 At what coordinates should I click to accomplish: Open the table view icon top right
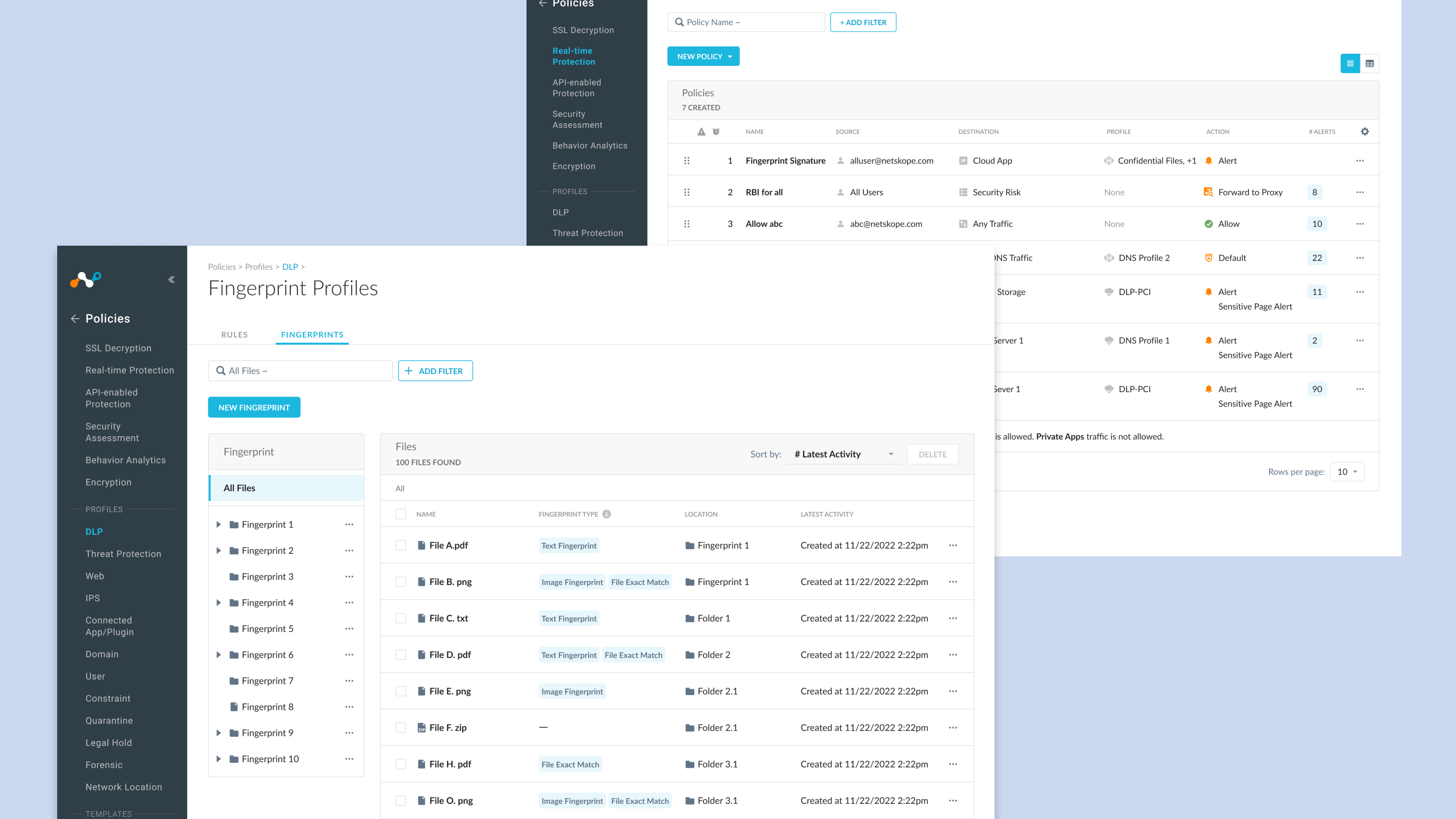(x=1369, y=63)
